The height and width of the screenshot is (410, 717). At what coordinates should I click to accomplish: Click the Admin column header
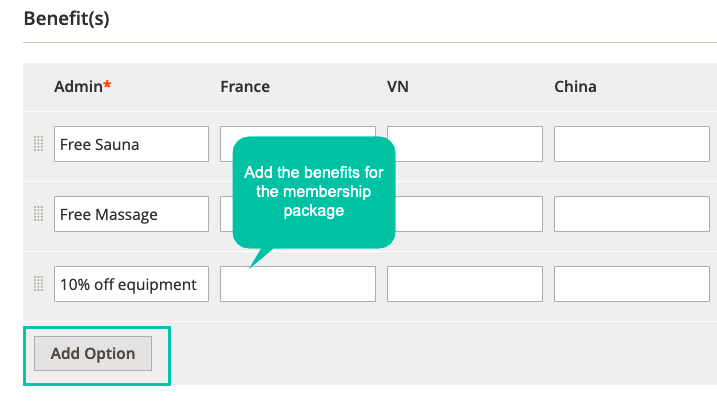click(x=83, y=86)
